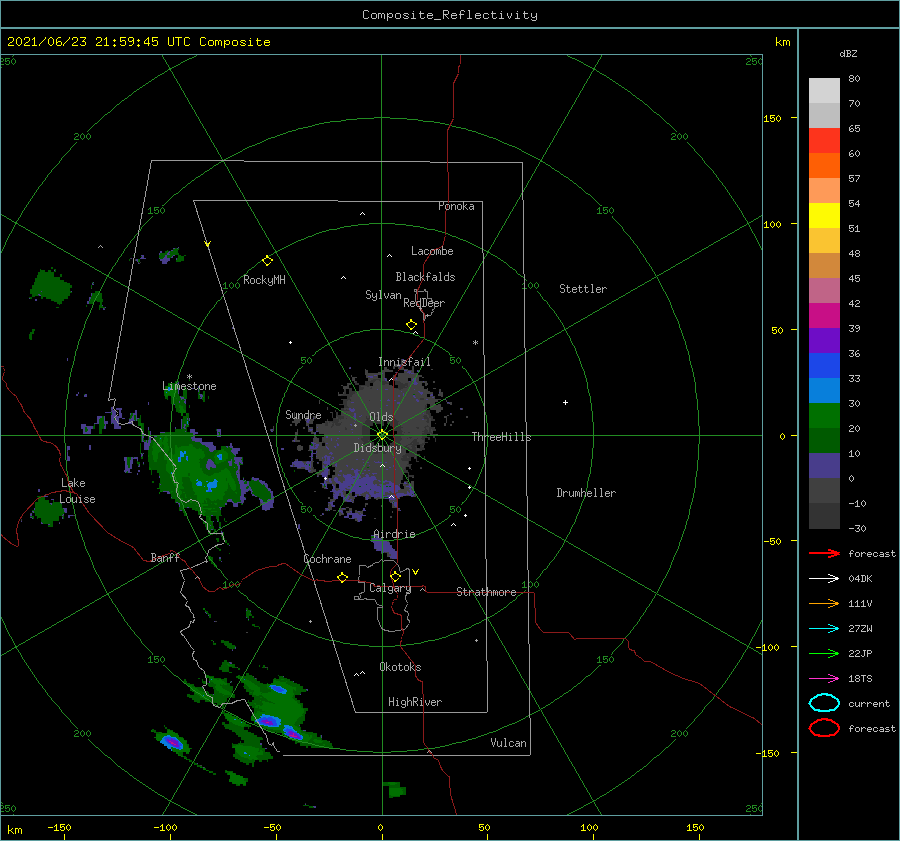Select the green 22JP arrow icon
The image size is (900, 841).
(824, 653)
